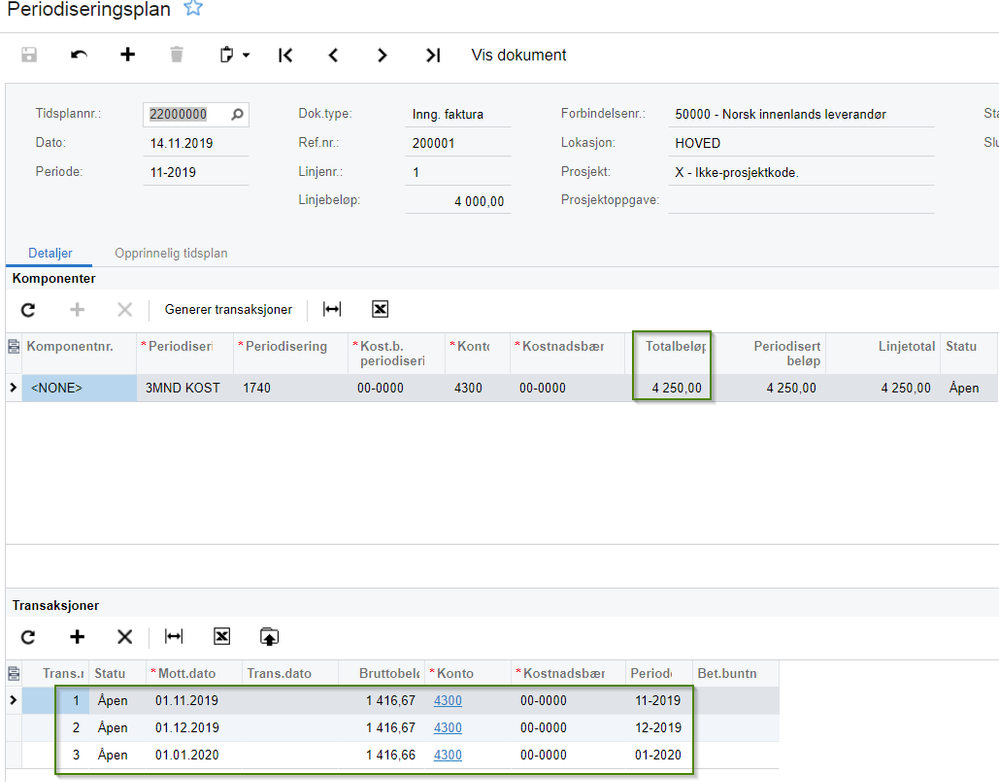The height and width of the screenshot is (782, 999).
Task: Click Komponenter grid row selector header icon
Action: [13, 347]
